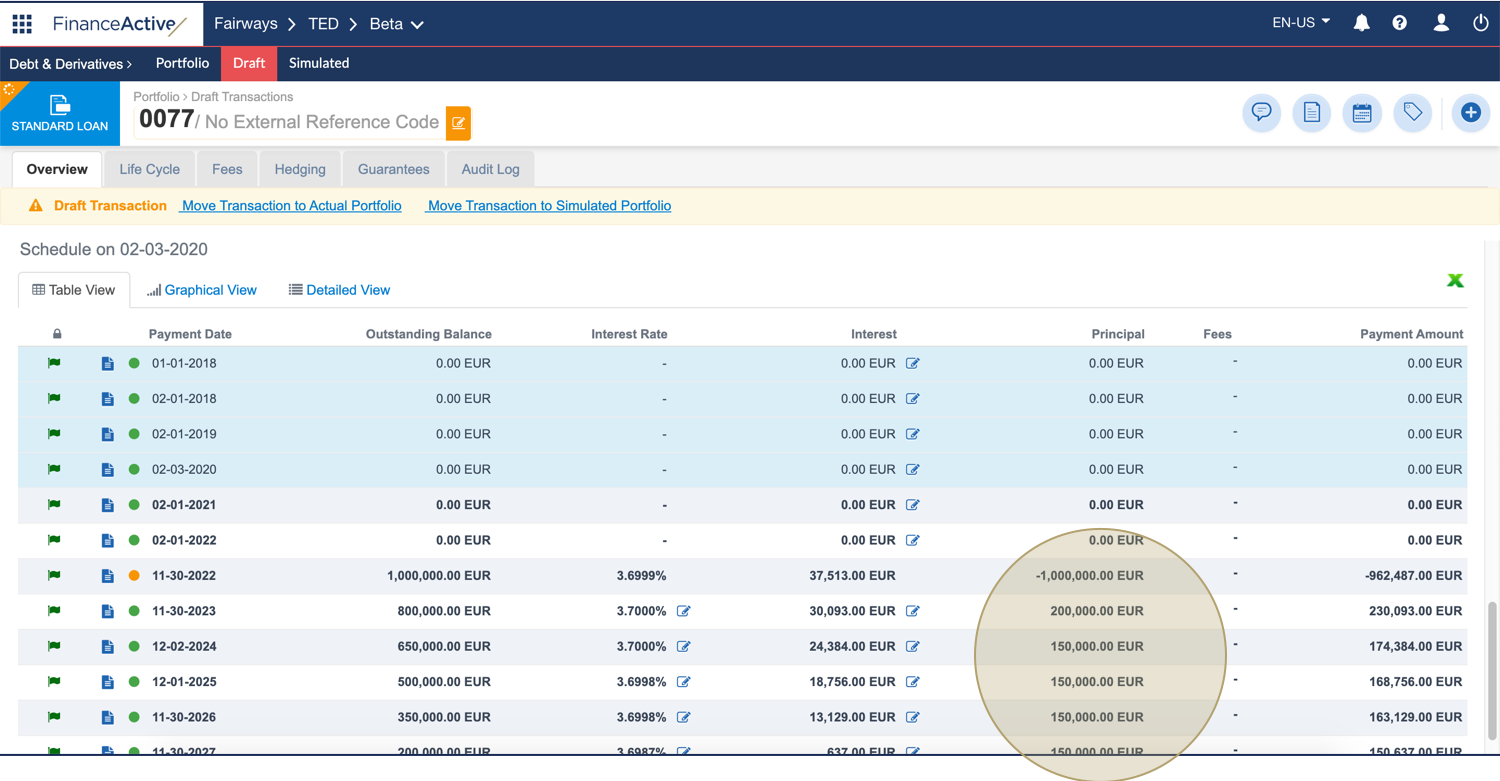Switch to the Hedging tab
Image resolution: width=1500 pixels, height=781 pixels.
299,168
